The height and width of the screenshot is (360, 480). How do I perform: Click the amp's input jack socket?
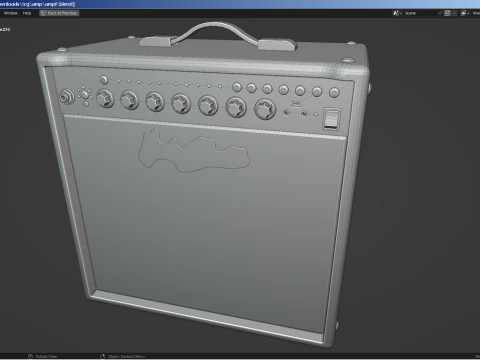click(x=67, y=97)
